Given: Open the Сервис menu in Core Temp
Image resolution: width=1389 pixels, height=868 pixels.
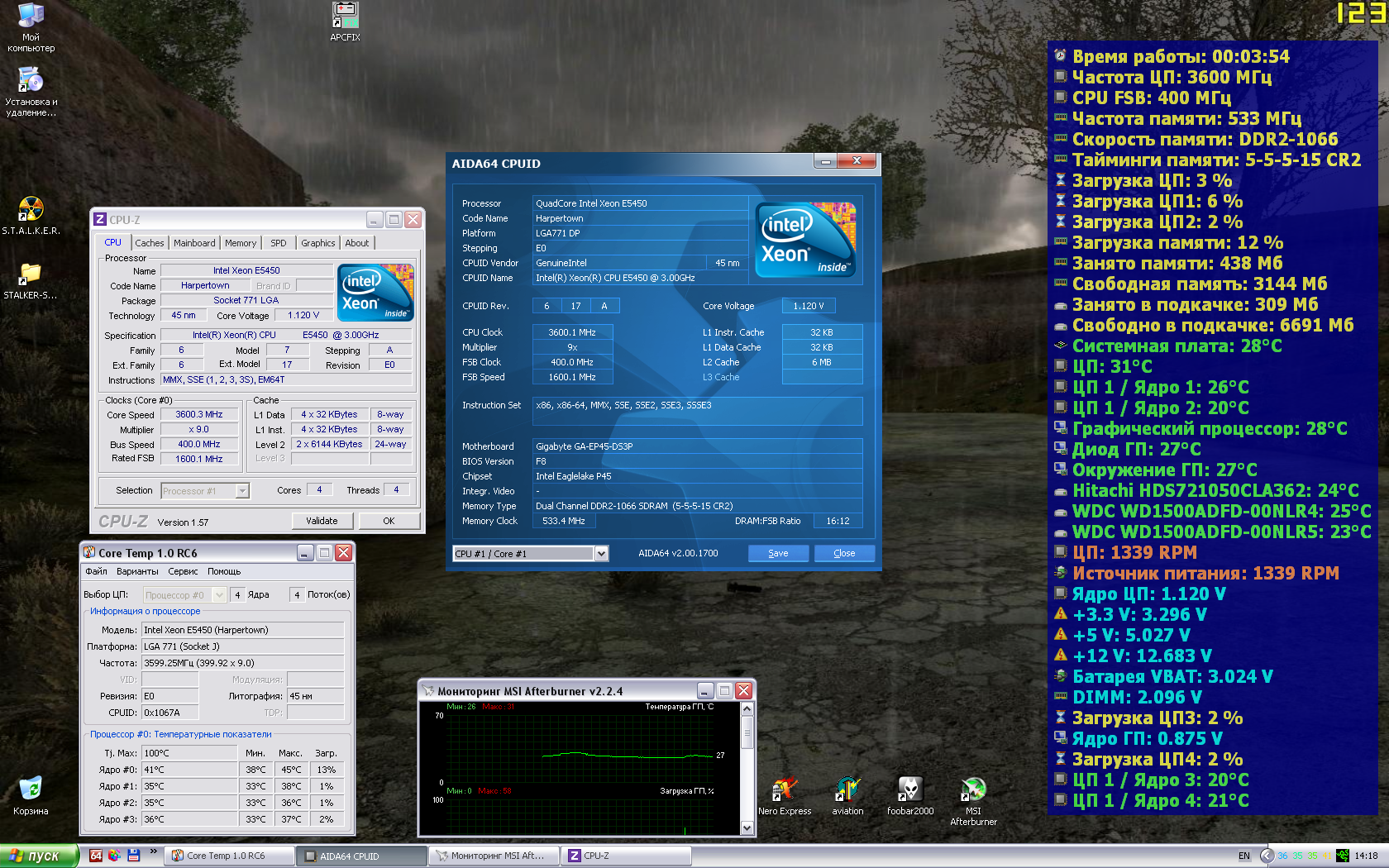Looking at the screenshot, I should pos(183,571).
